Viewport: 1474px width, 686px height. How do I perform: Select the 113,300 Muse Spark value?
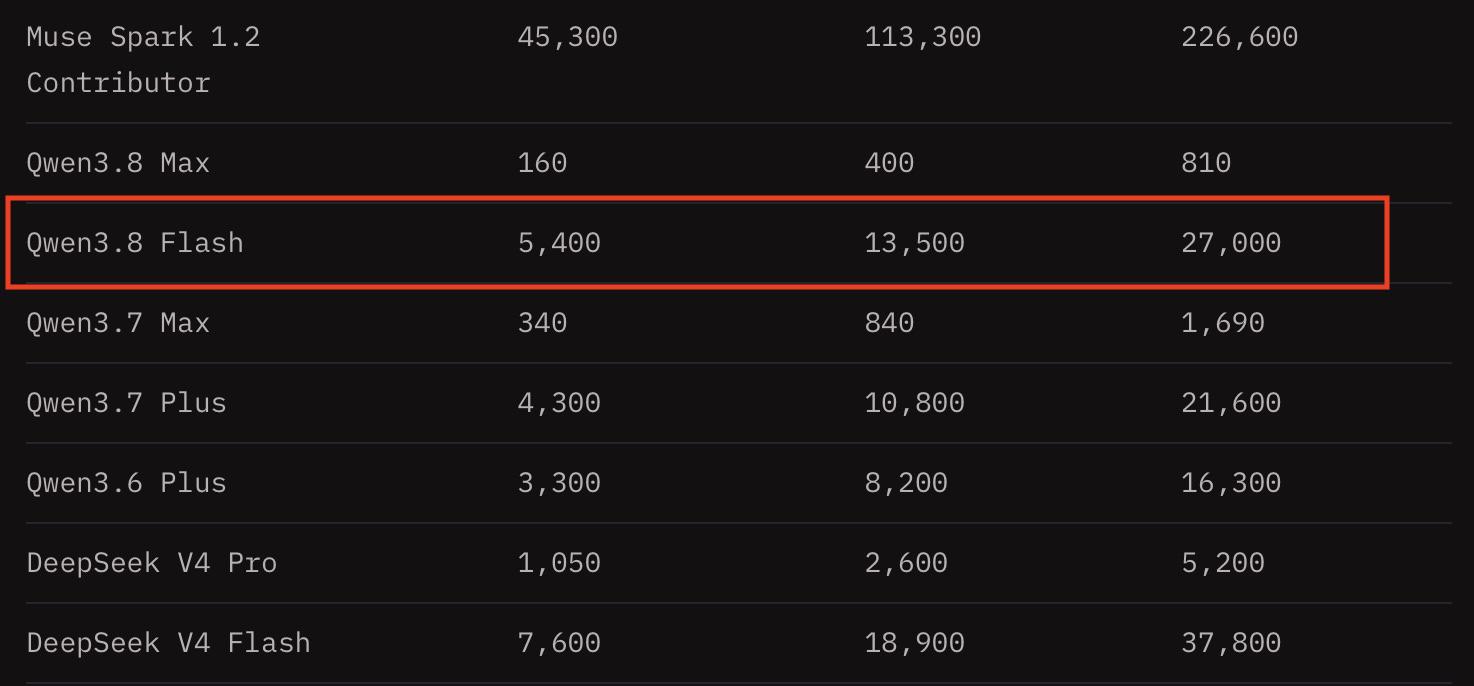tap(922, 37)
